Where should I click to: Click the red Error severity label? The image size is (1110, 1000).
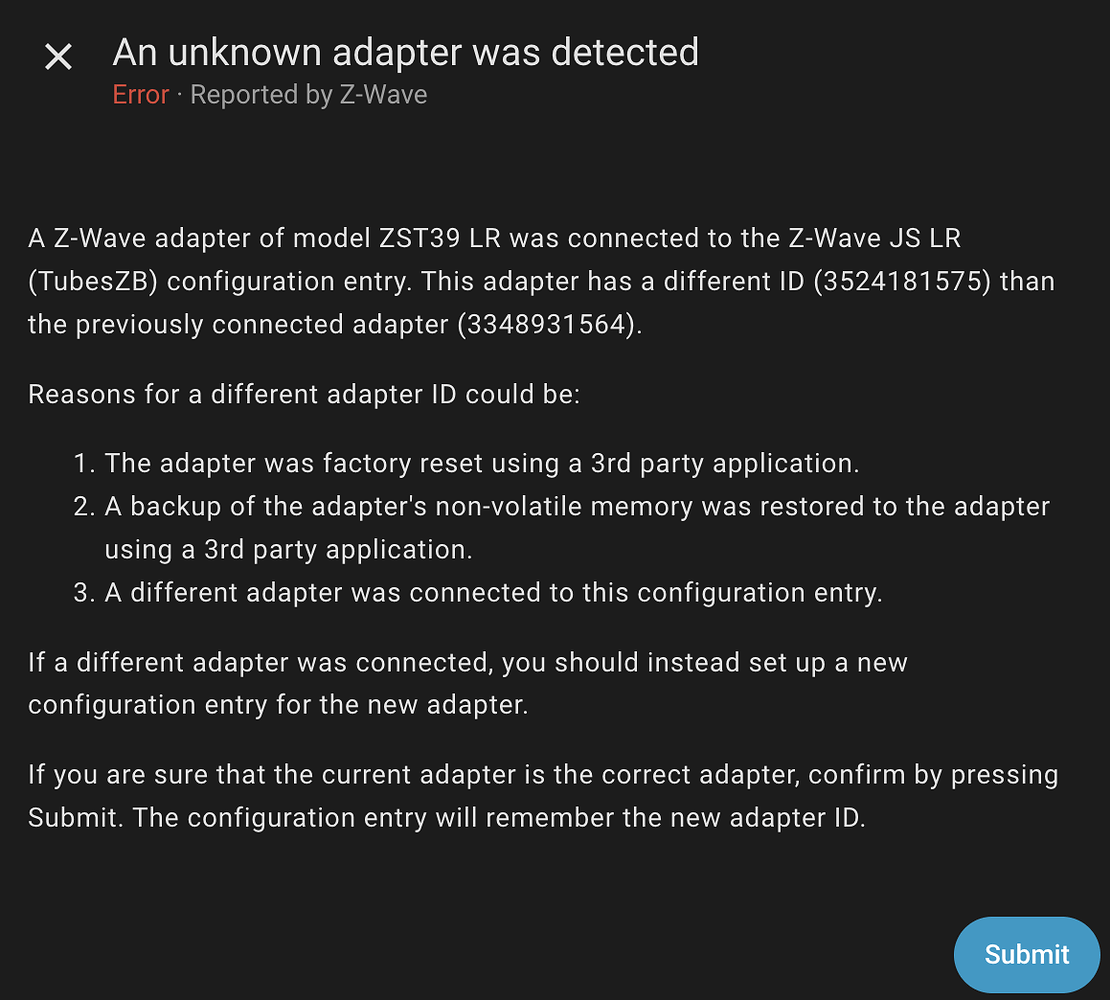pos(140,94)
